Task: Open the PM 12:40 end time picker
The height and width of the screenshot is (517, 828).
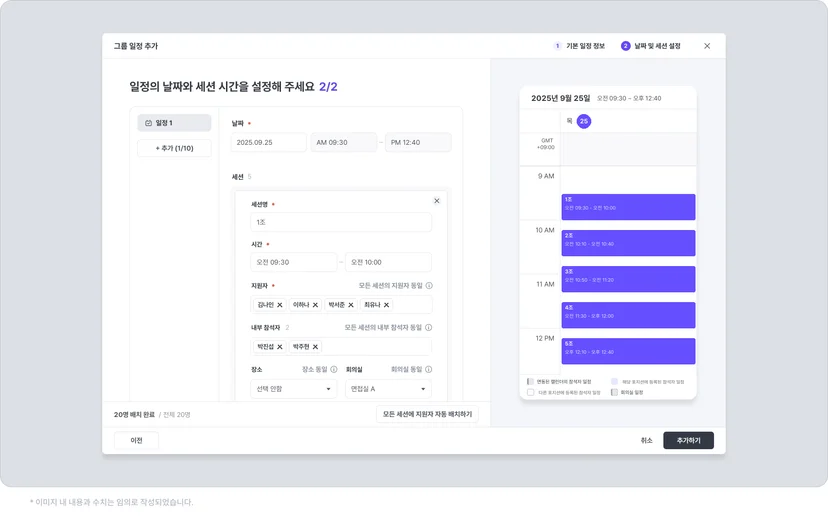Action: 418,142
